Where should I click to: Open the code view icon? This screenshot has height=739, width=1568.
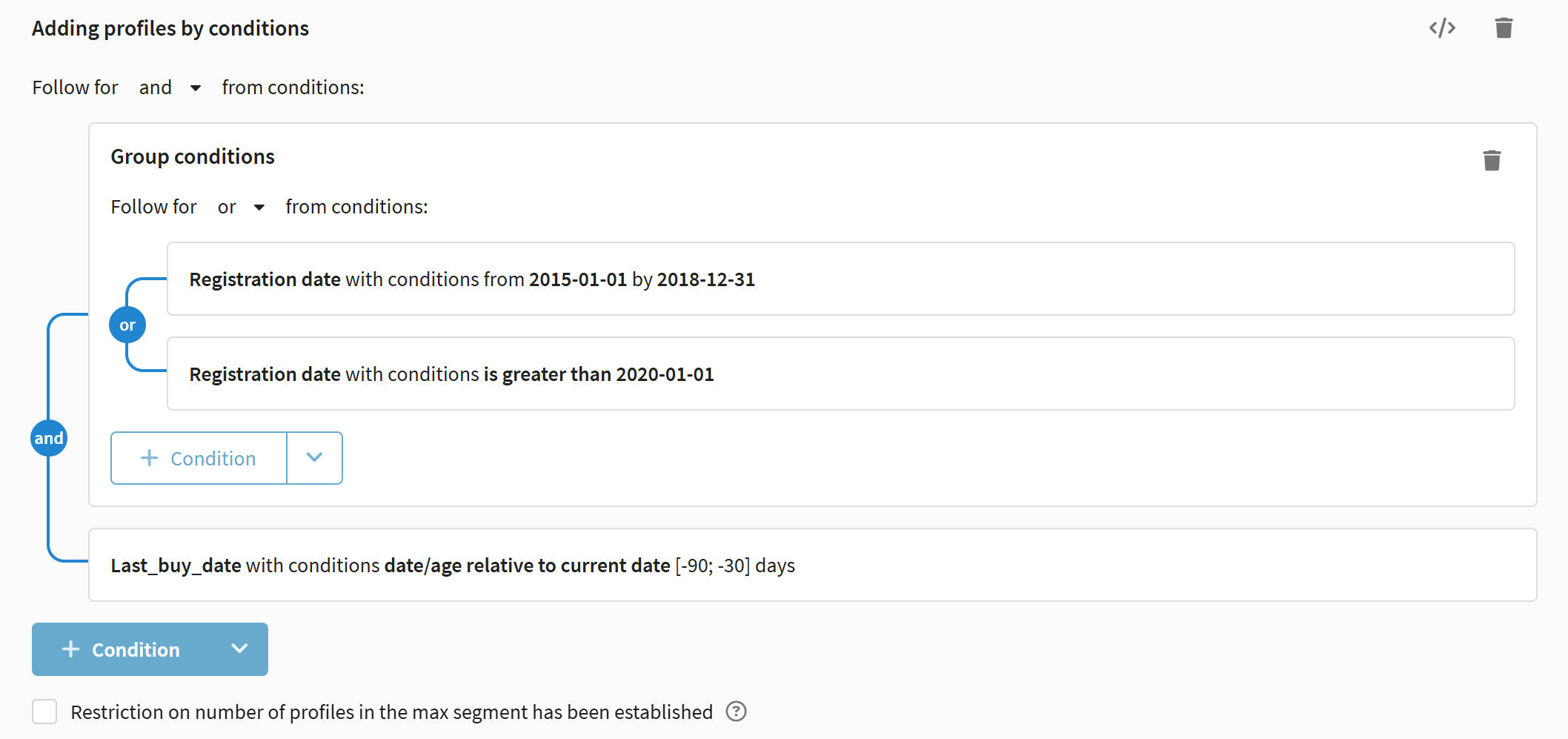[1442, 28]
